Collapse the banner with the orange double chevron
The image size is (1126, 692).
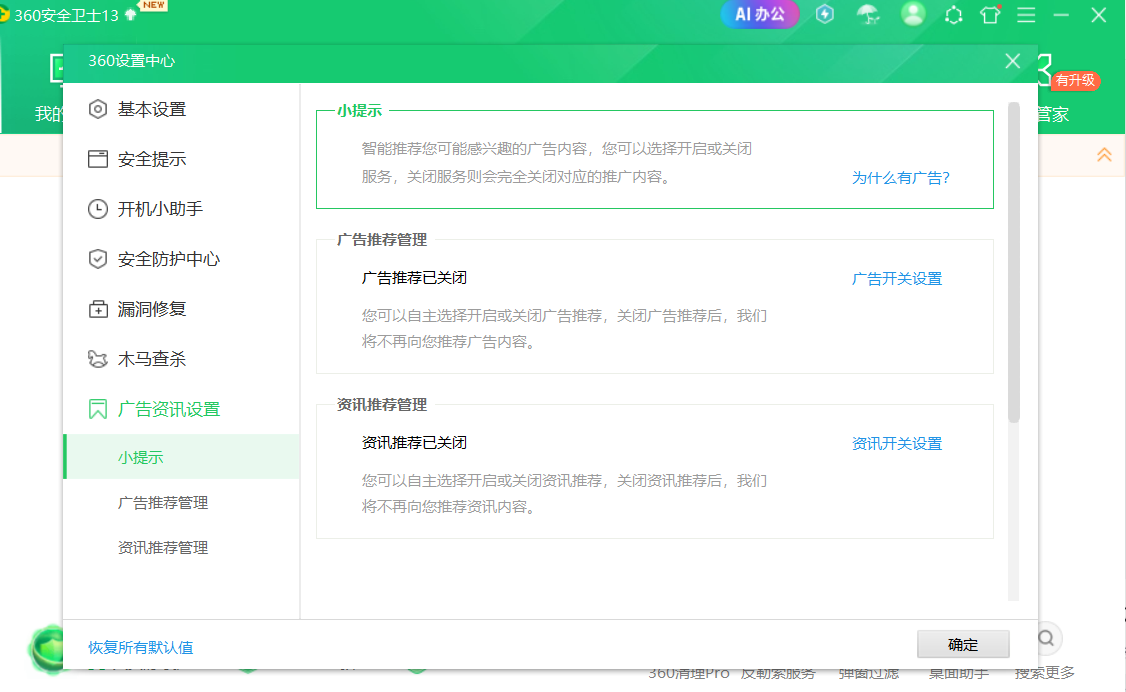click(x=1104, y=154)
